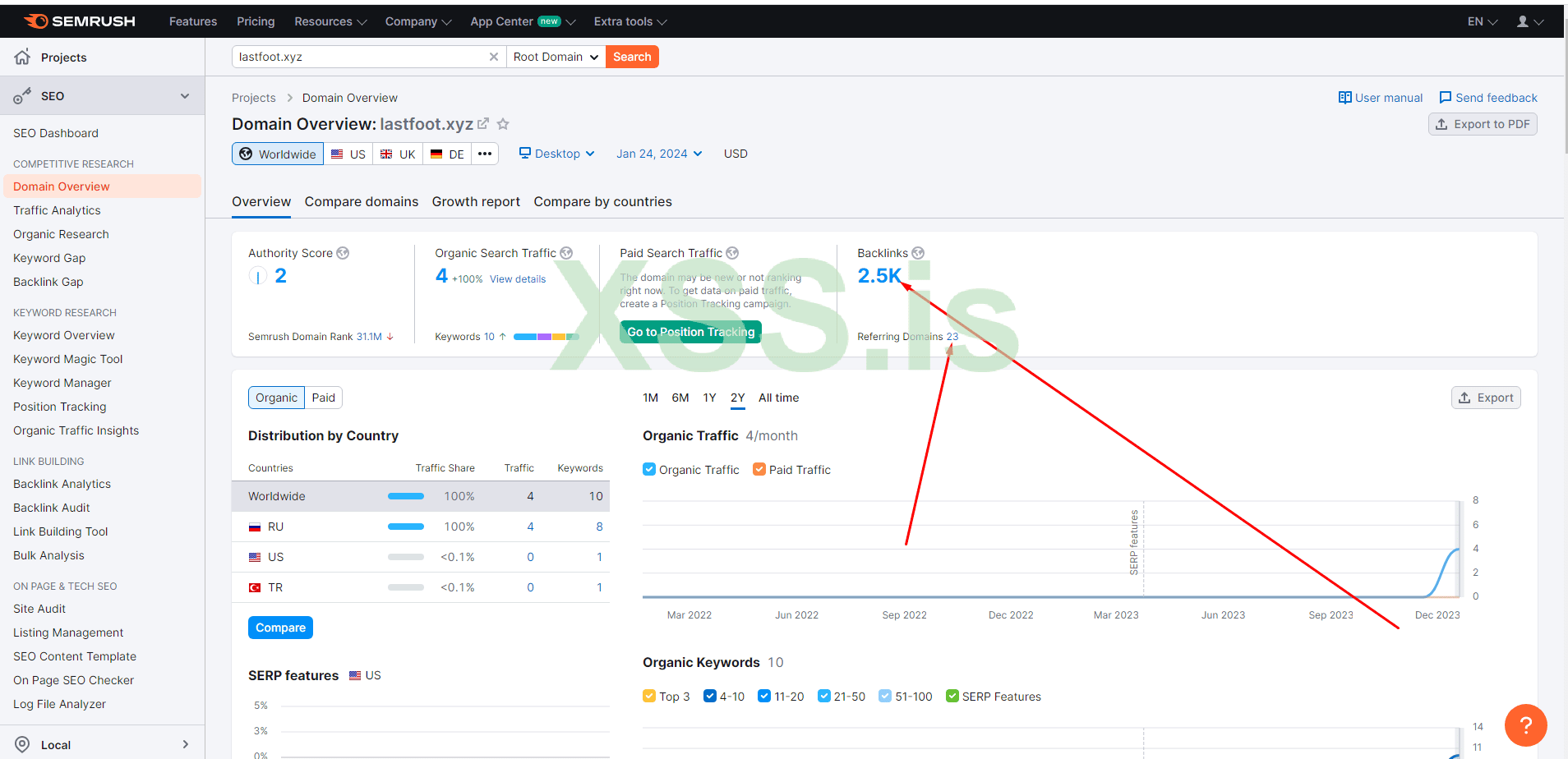Open the View details link
Image resolution: width=1568 pixels, height=759 pixels.
pyautogui.click(x=518, y=279)
